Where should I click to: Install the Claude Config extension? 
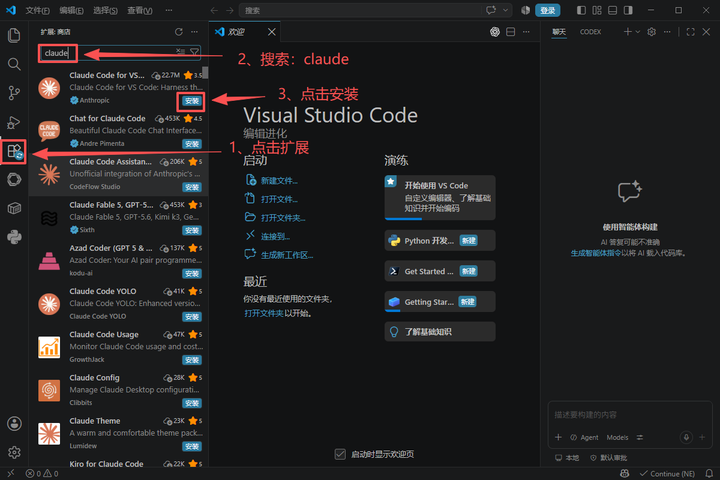click(x=191, y=403)
